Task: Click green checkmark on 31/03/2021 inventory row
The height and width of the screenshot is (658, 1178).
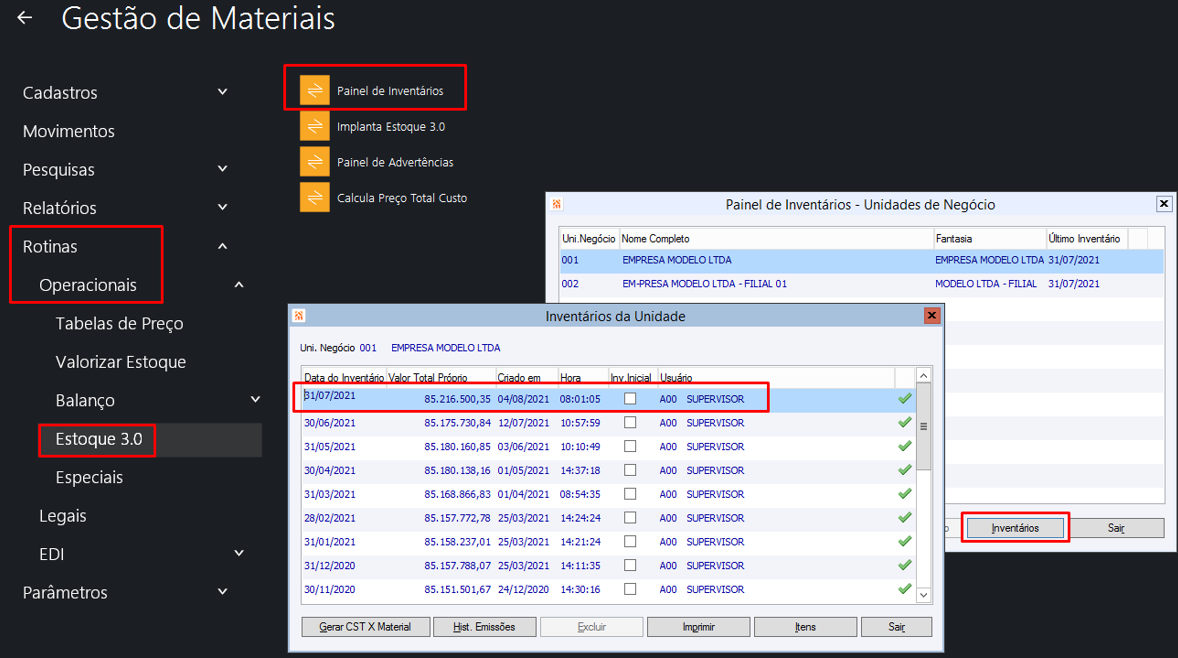Action: [905, 494]
